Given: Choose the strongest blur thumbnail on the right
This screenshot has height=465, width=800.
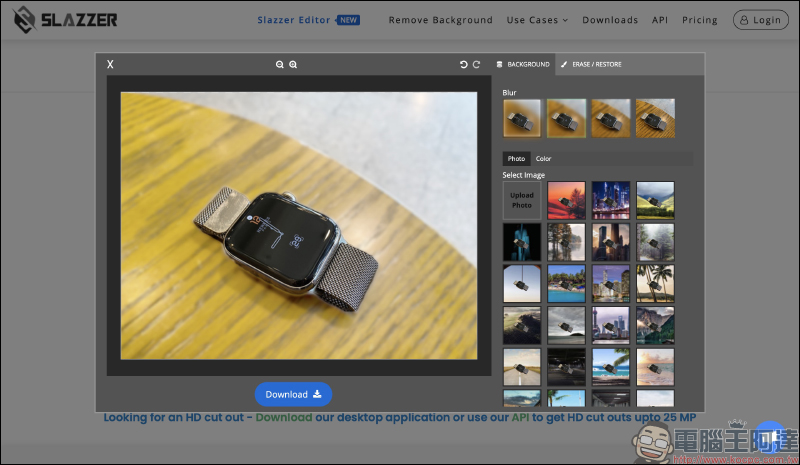Looking at the screenshot, I should click(x=655, y=117).
